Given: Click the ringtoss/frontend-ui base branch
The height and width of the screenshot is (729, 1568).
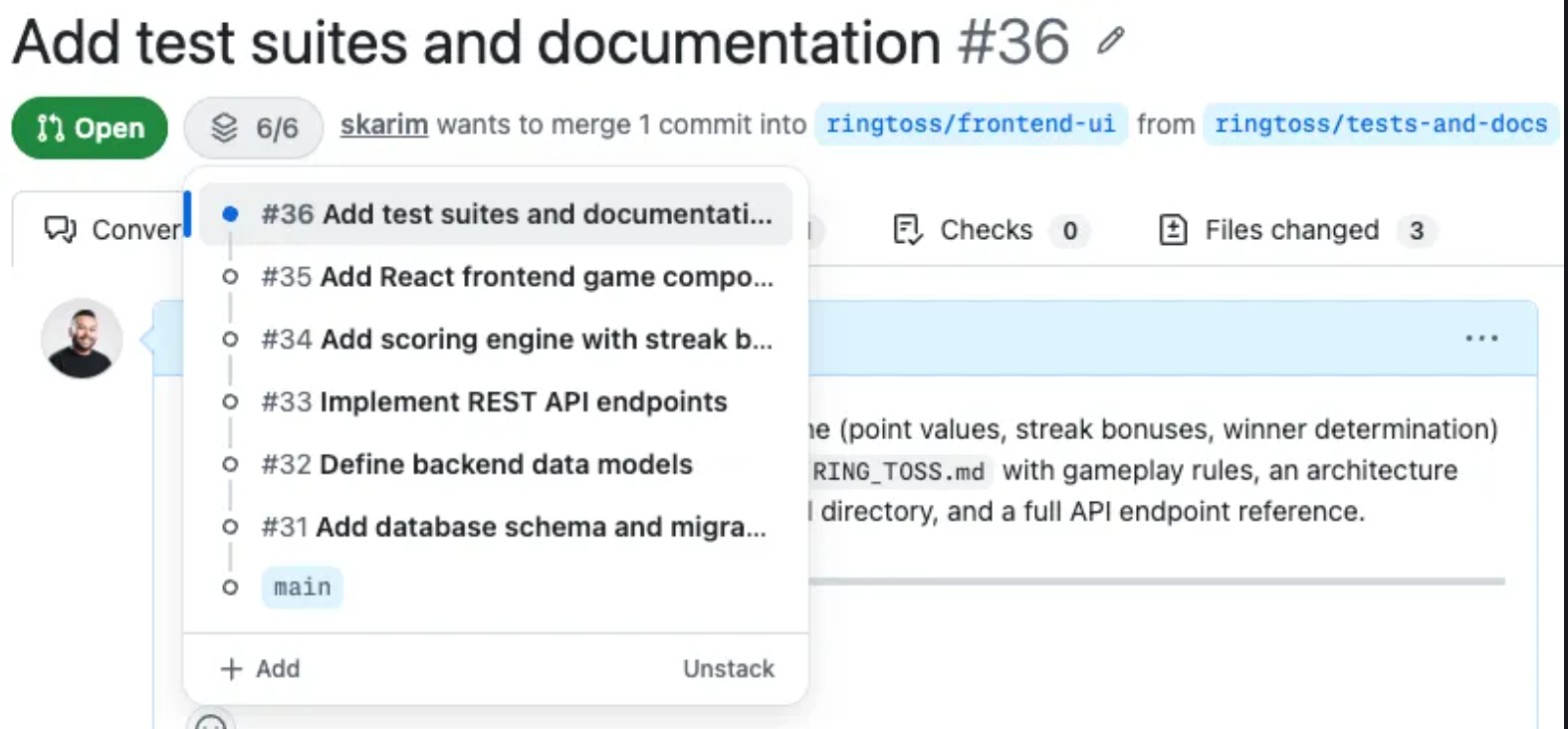Looking at the screenshot, I should 971,124.
